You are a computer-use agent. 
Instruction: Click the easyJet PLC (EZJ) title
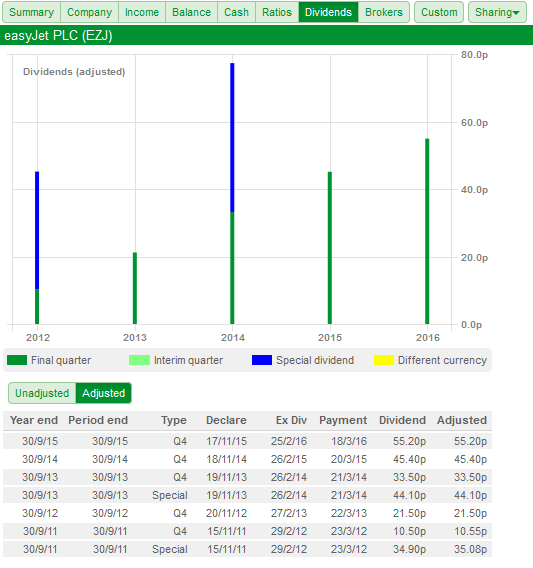[x=58, y=36]
